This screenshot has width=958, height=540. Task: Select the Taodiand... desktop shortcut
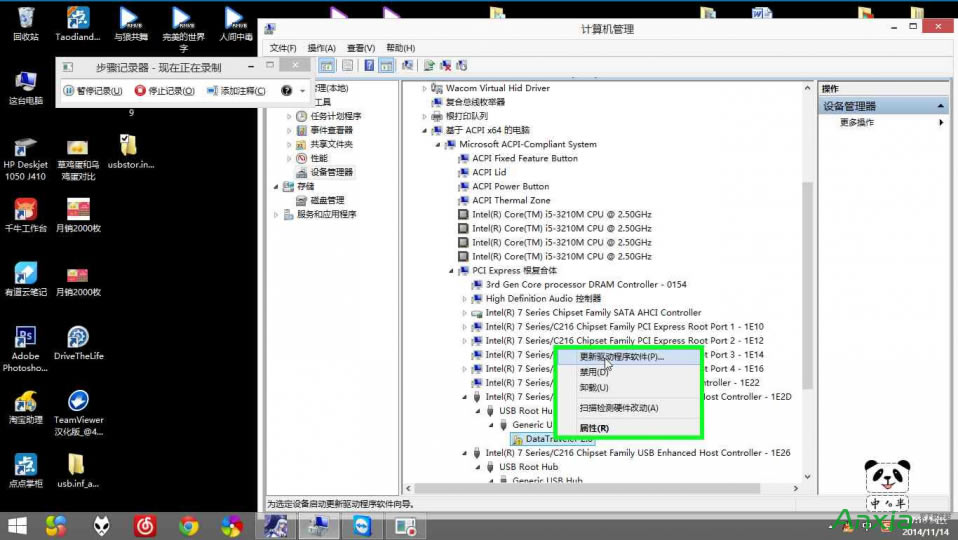coord(78,23)
